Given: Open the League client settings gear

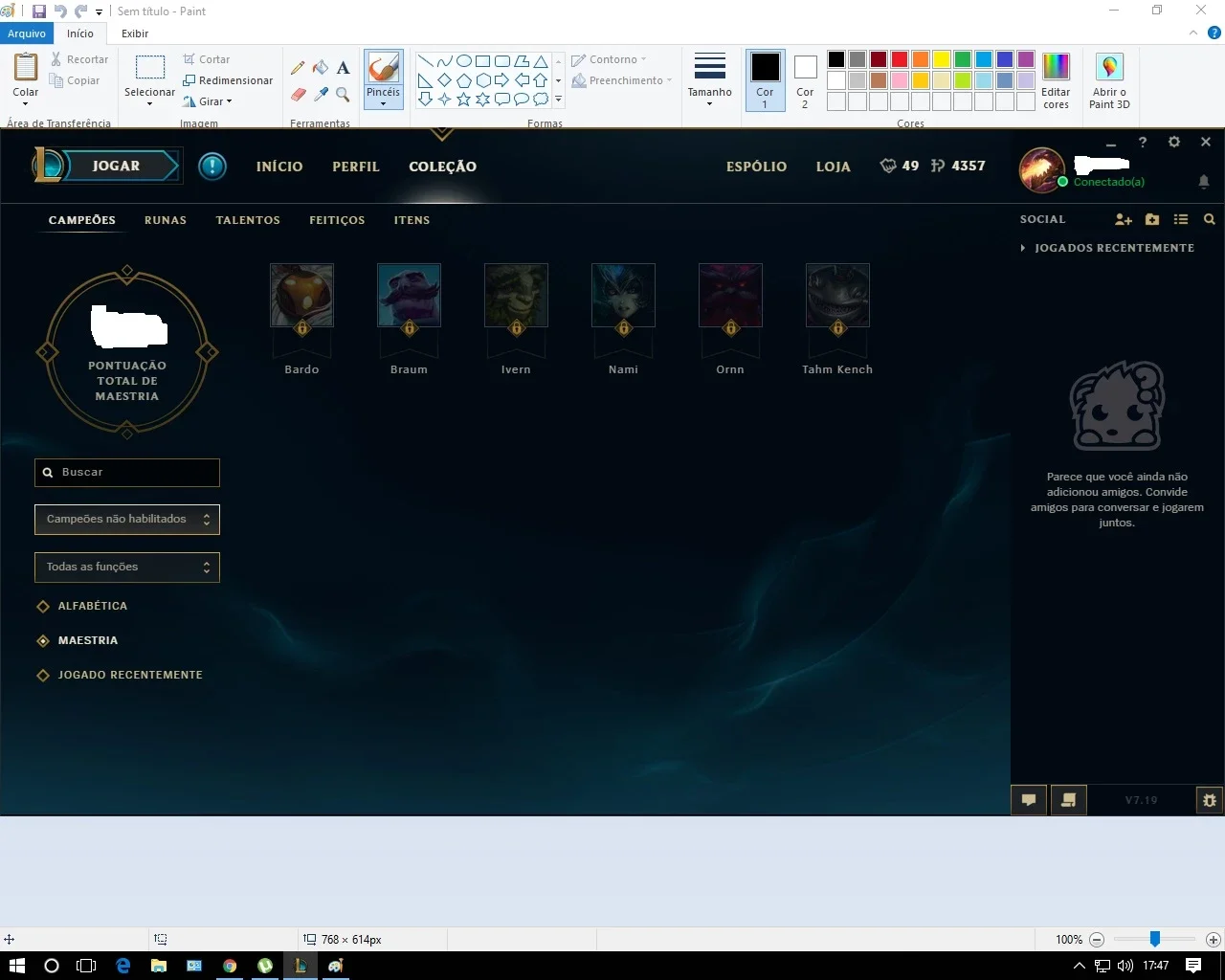Looking at the screenshot, I should [x=1174, y=142].
